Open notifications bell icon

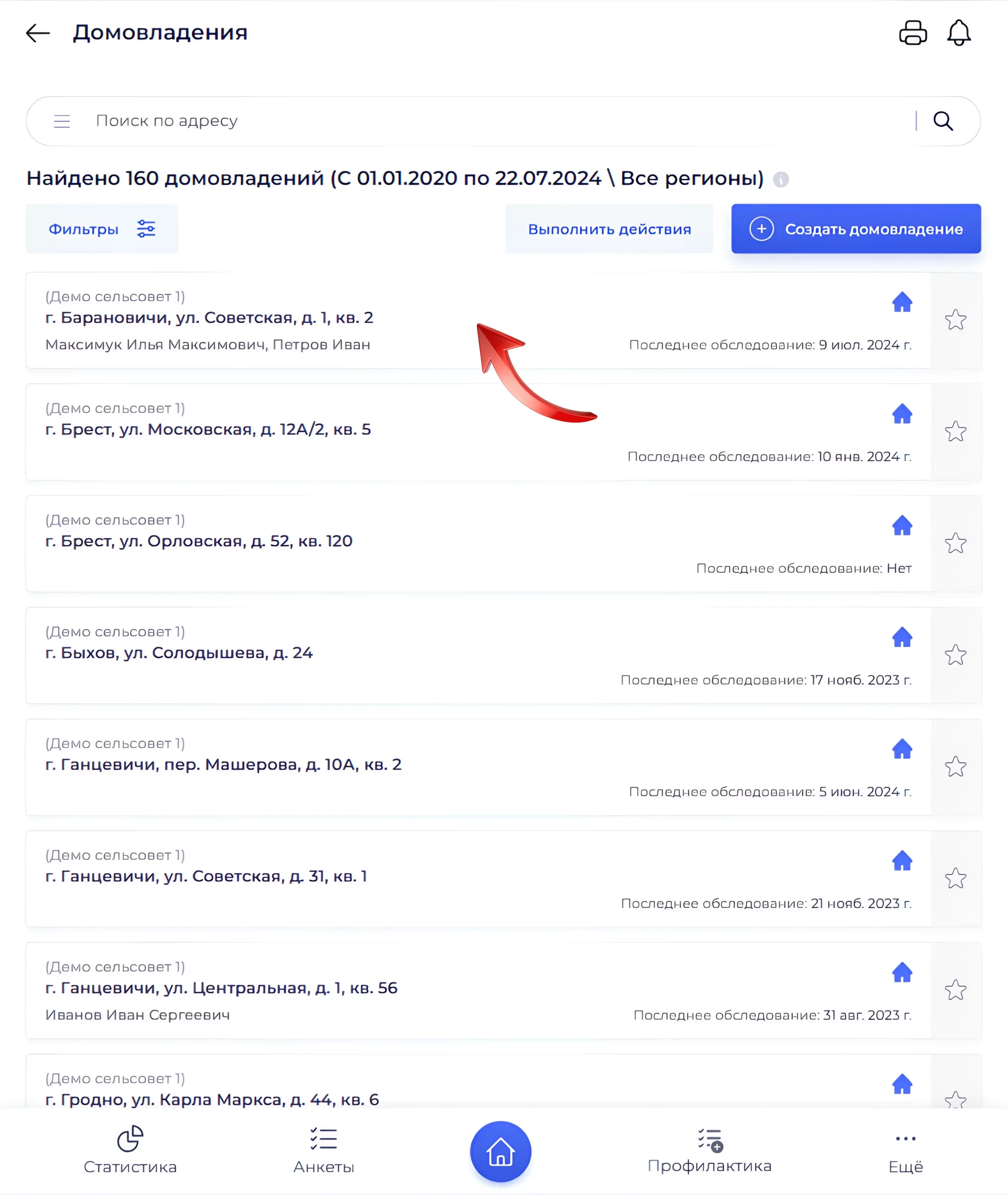tap(959, 33)
